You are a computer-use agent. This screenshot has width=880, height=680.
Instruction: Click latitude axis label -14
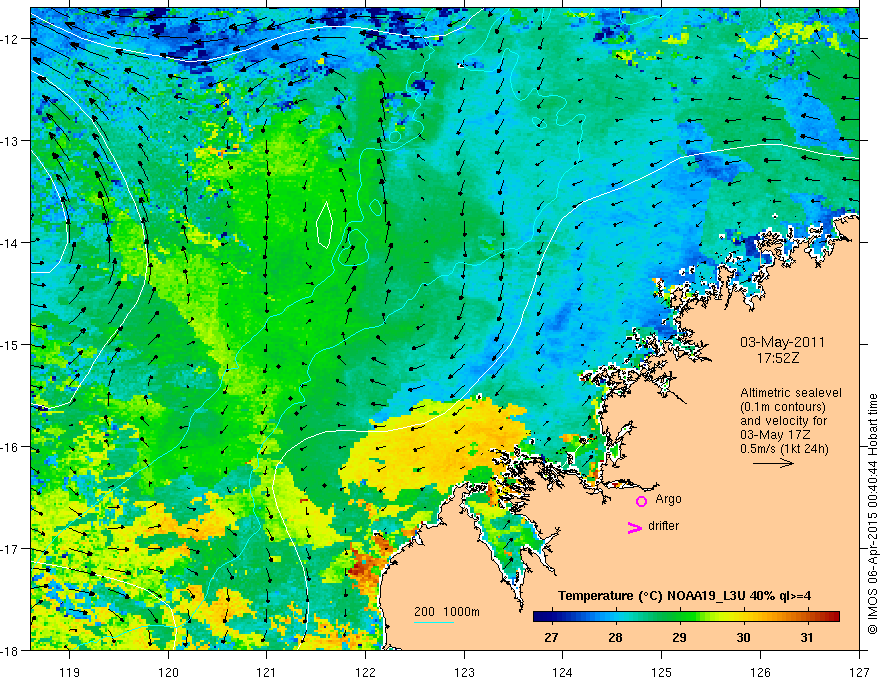coord(10,243)
